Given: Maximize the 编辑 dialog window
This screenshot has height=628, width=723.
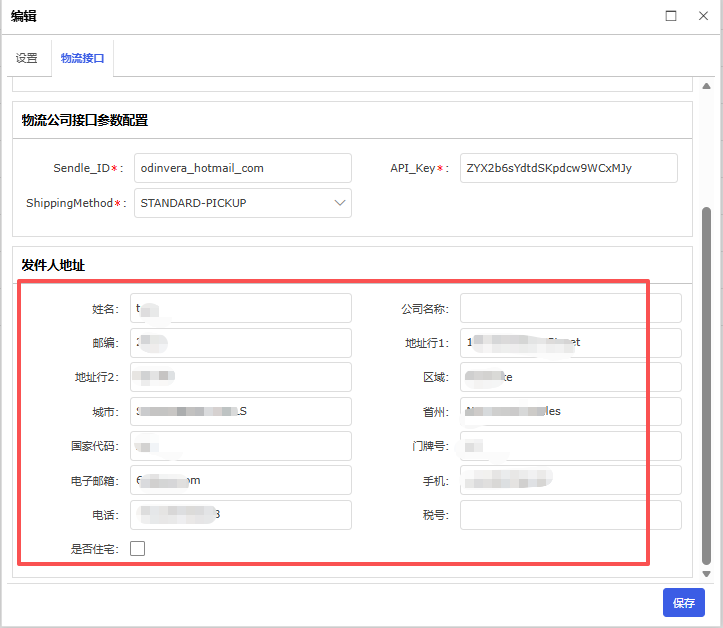Looking at the screenshot, I should coord(671,15).
